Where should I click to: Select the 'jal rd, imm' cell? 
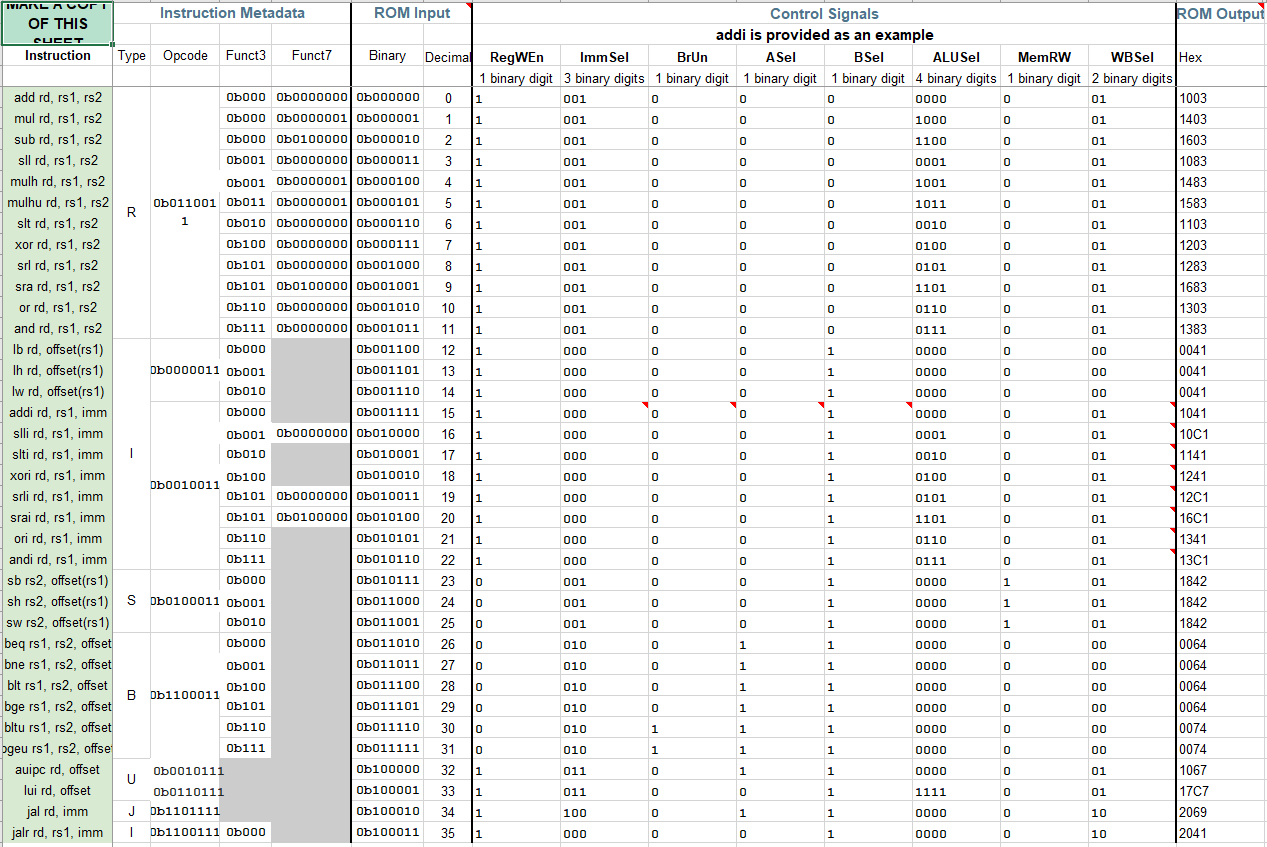pyautogui.click(x=57, y=812)
